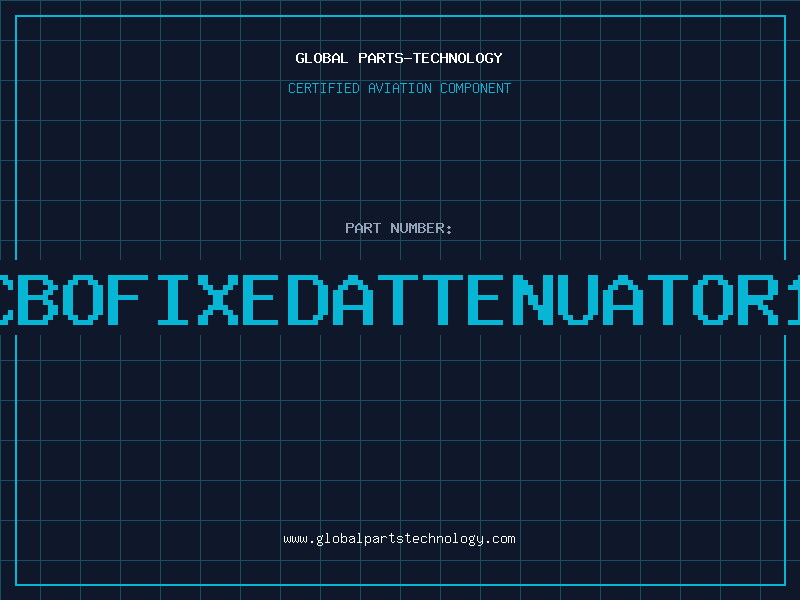This screenshot has width=800, height=600.
Task: Click the PART NUMBER: label
Action: tap(399, 228)
